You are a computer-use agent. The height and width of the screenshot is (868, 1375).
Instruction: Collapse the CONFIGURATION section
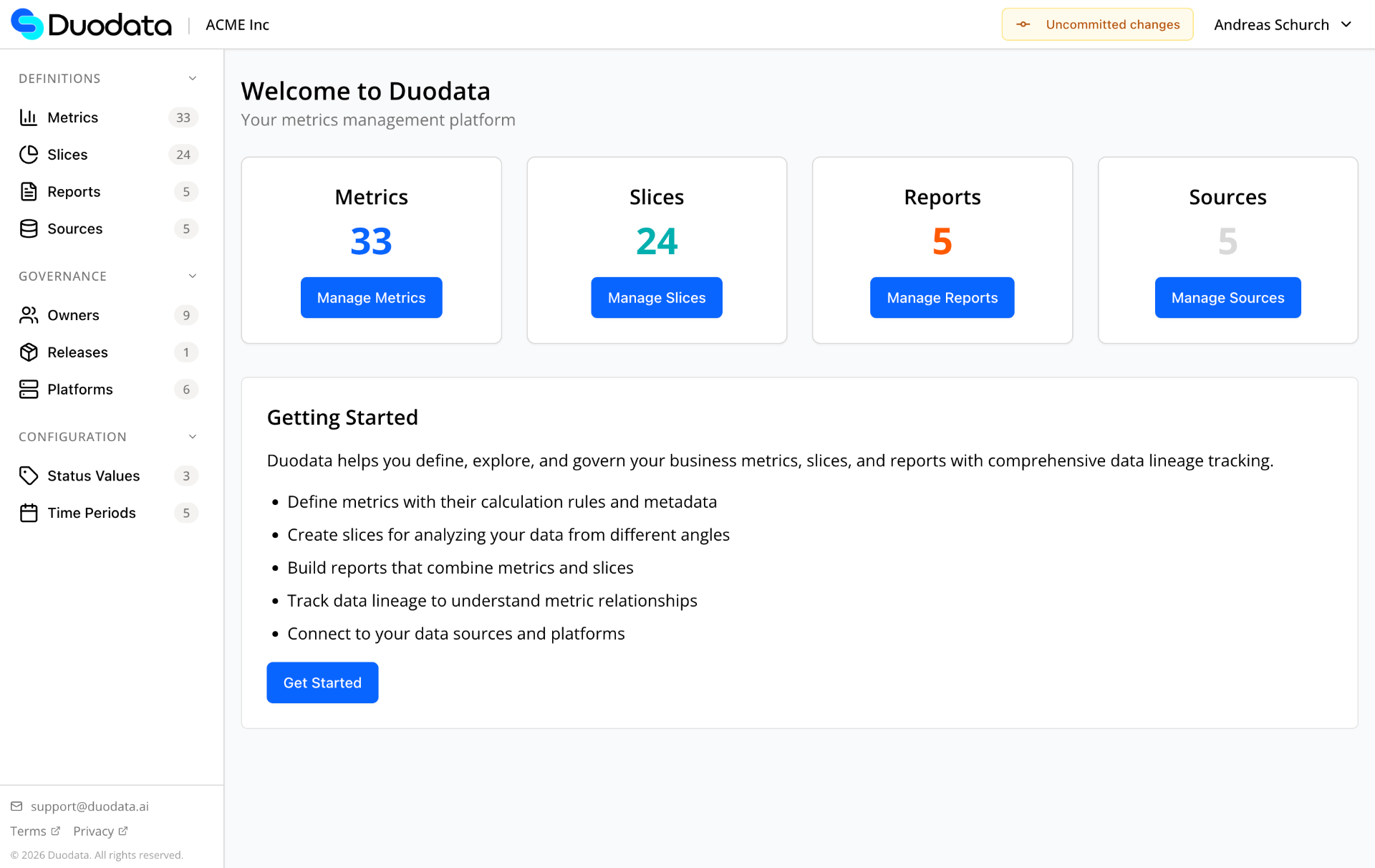click(192, 436)
